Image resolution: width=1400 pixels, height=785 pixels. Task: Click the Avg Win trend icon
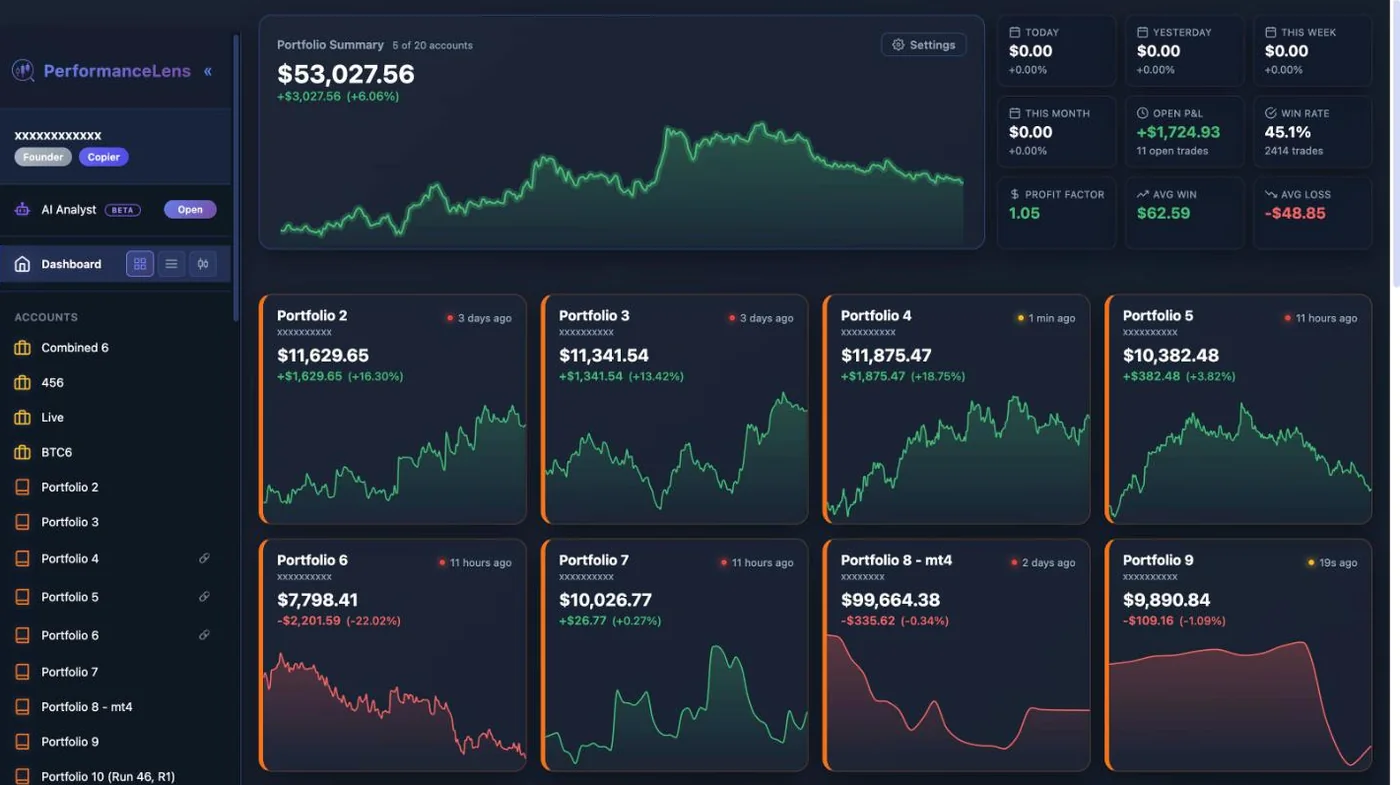[x=1143, y=194]
